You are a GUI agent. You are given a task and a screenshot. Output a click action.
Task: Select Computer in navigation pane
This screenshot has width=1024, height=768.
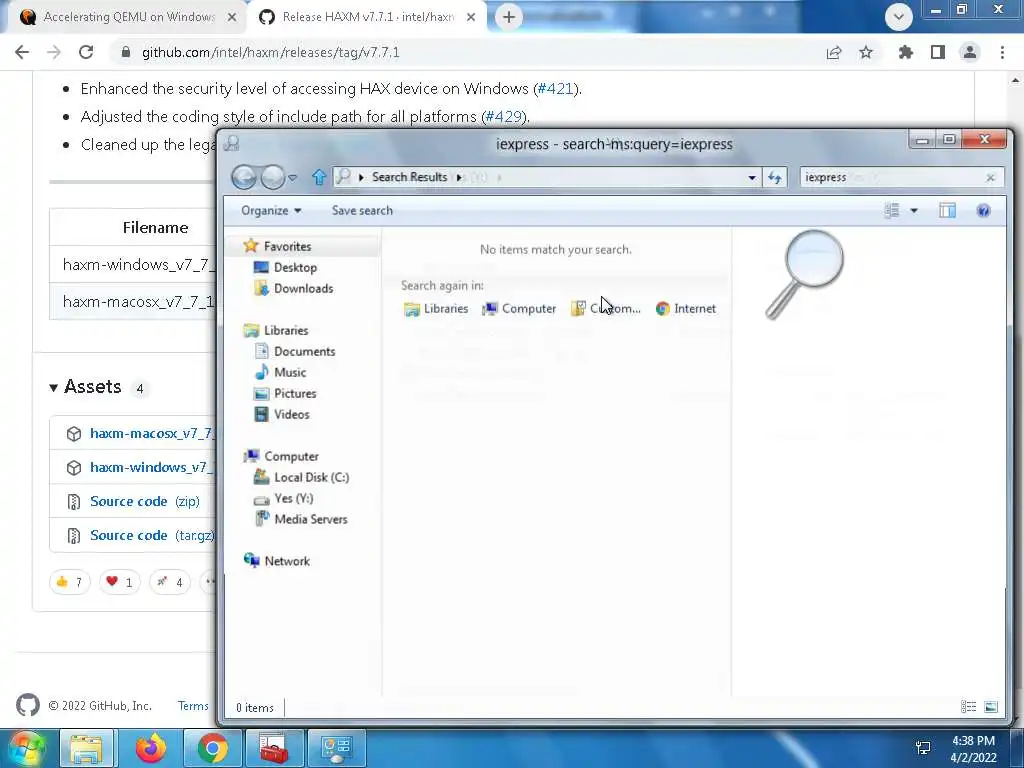coord(281,456)
